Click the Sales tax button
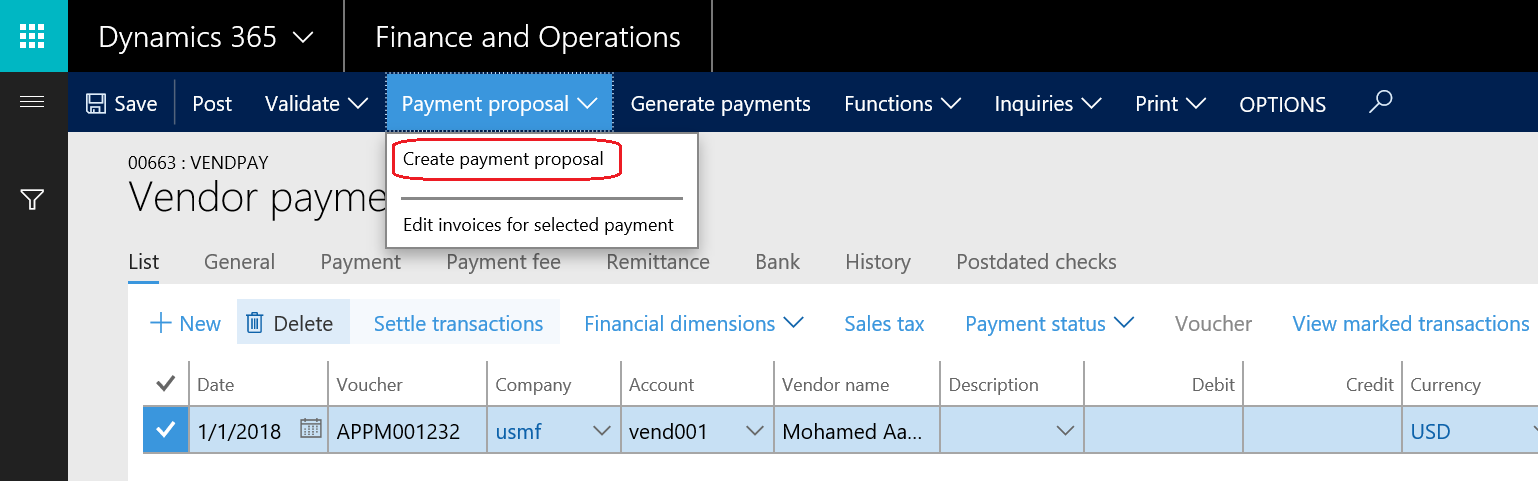Viewport: 1538px width, 481px height. coord(884,323)
